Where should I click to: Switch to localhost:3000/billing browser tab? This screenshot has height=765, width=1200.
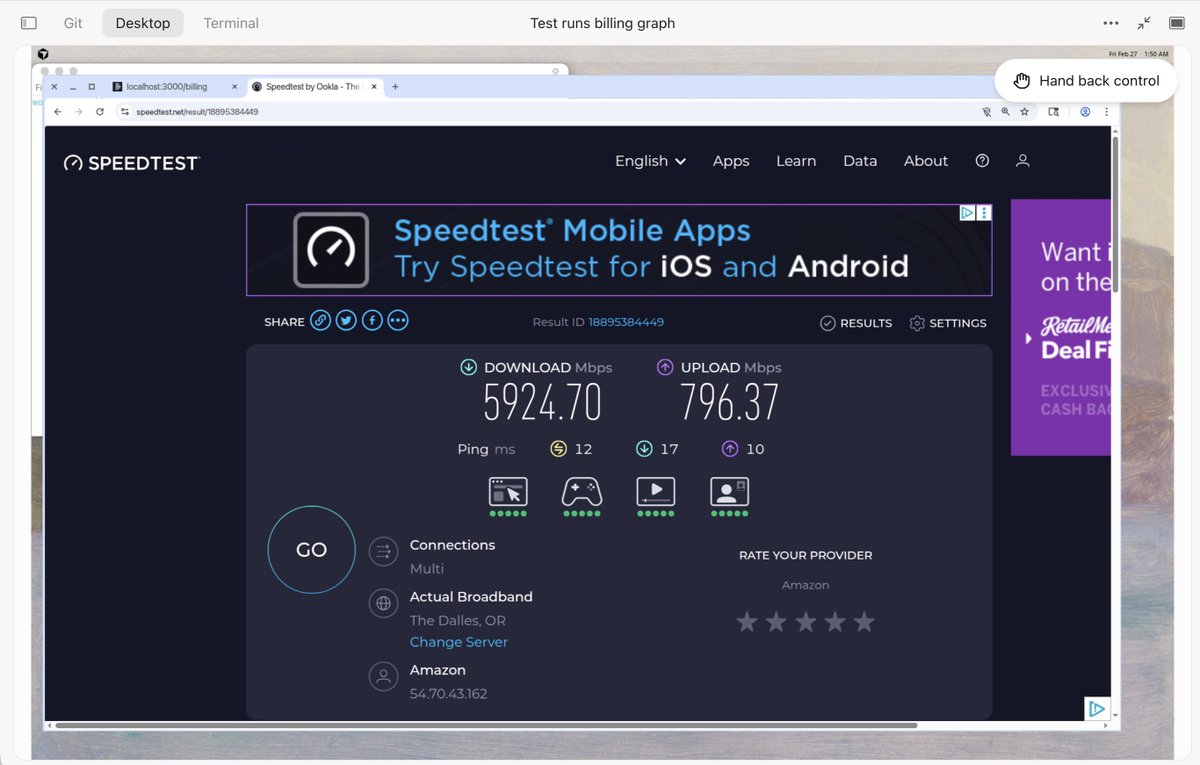[174, 87]
